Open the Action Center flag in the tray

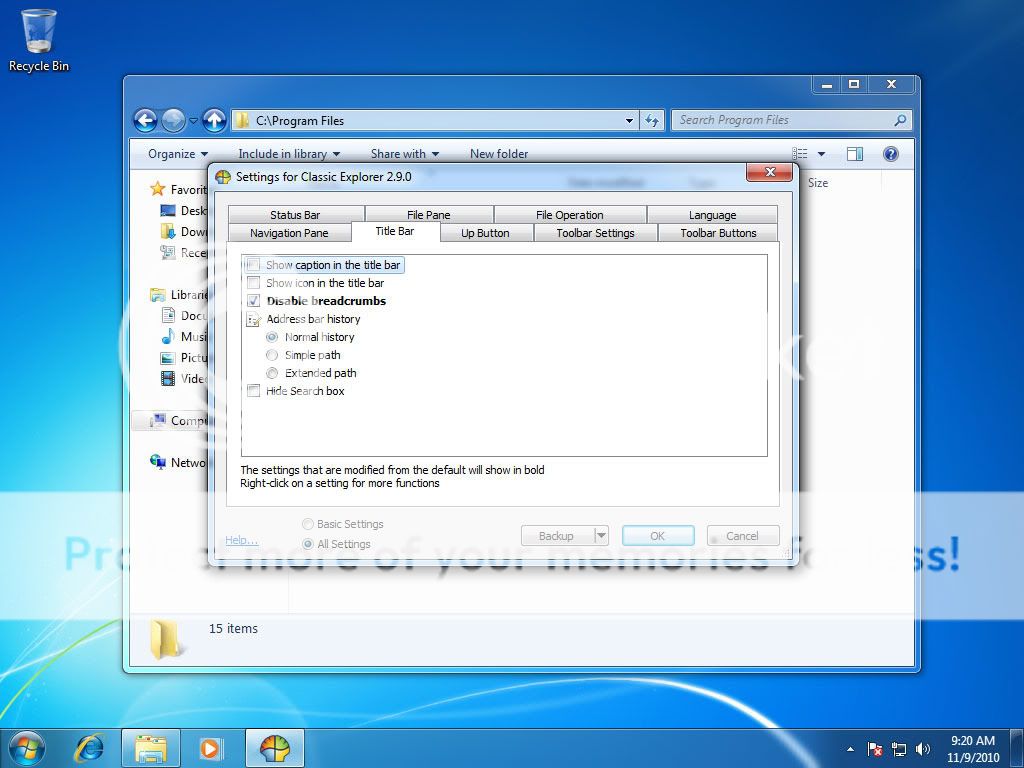click(875, 748)
